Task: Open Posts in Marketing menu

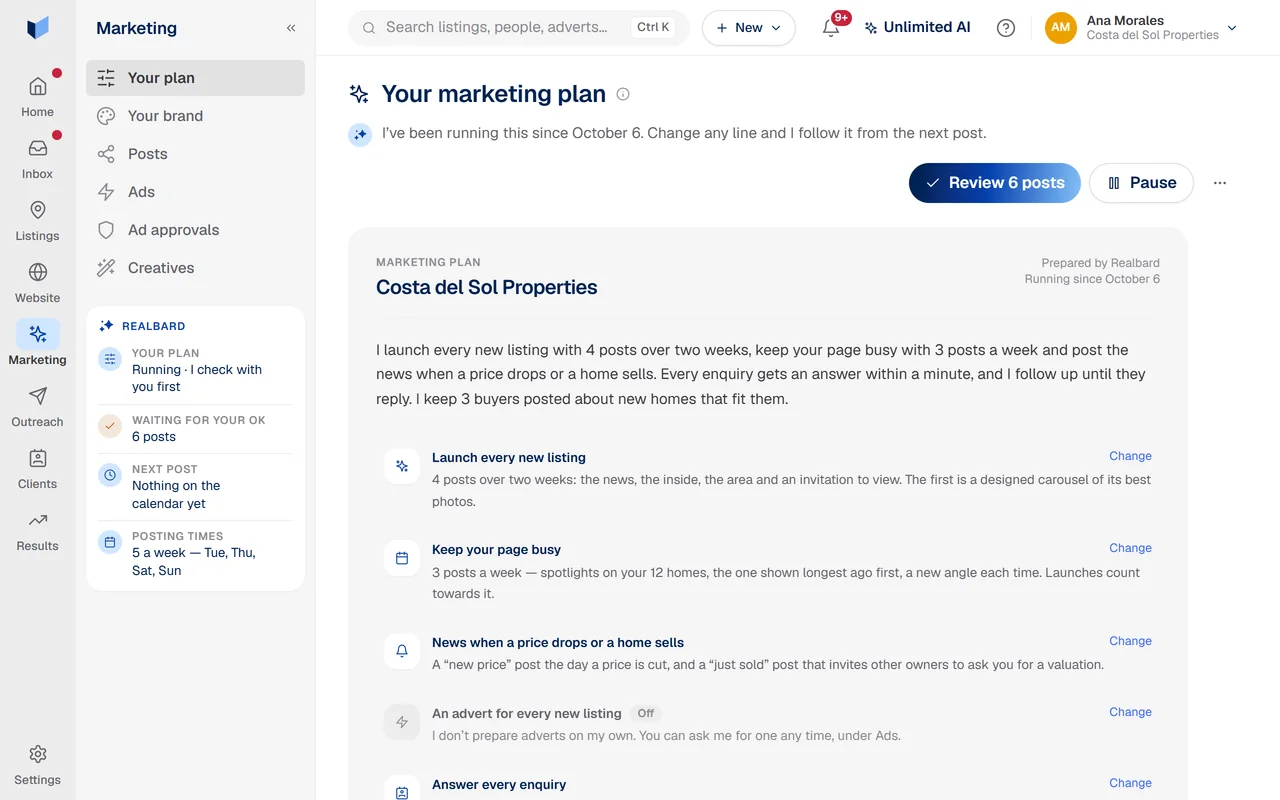Action: pos(195,154)
